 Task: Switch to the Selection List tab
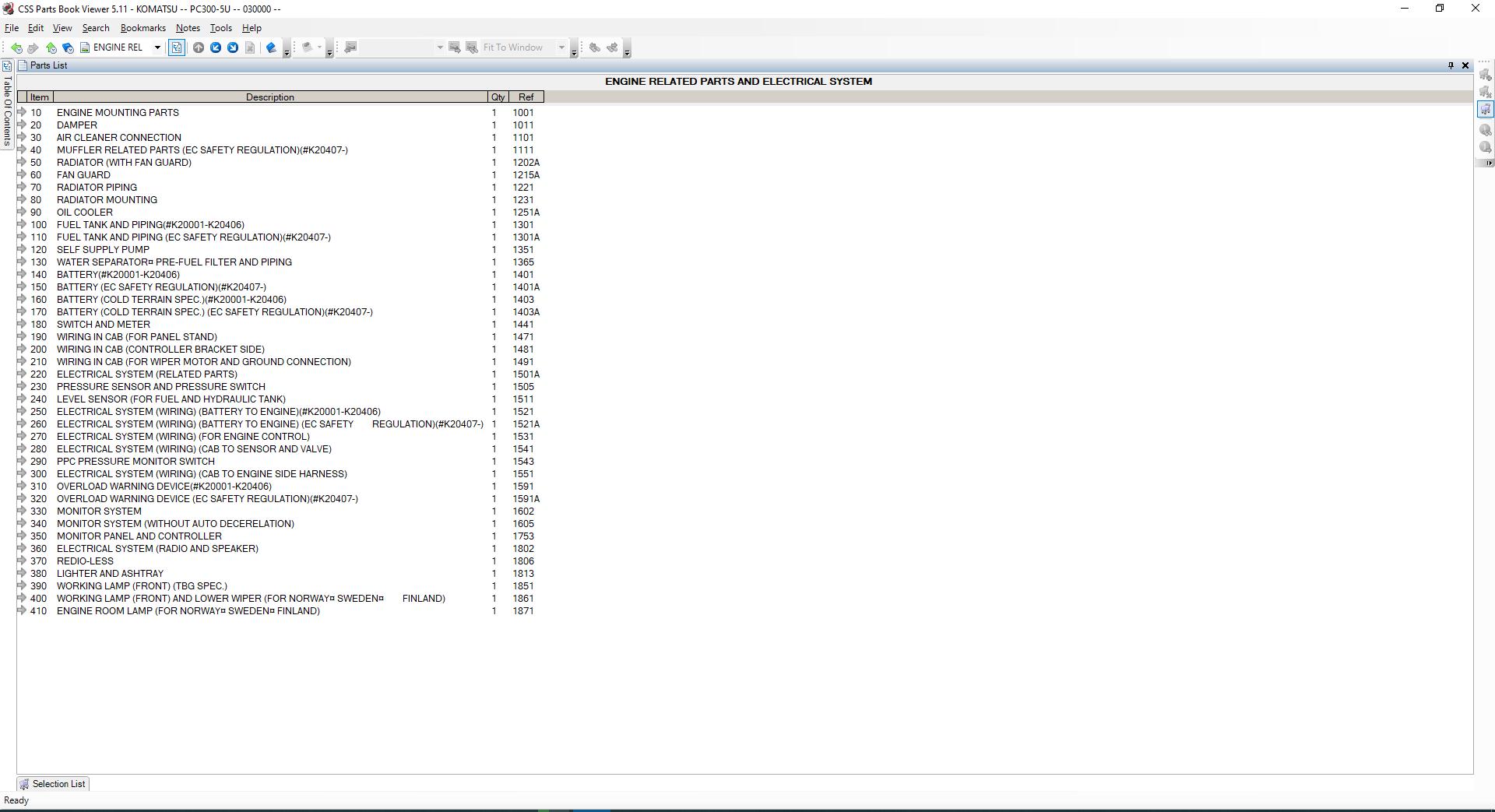click(53, 784)
